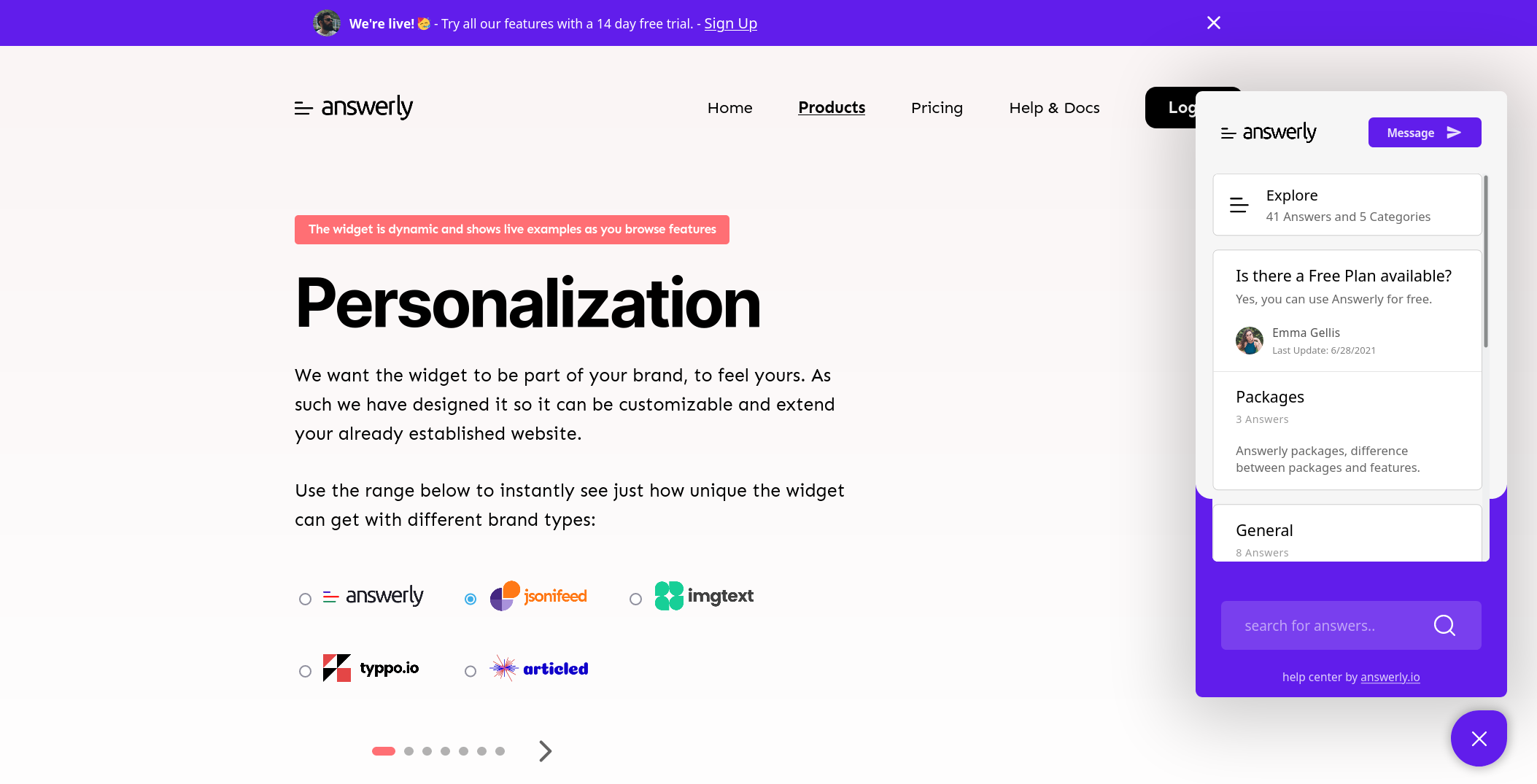
Task: Select the fourth carousel dot
Action: point(445,750)
